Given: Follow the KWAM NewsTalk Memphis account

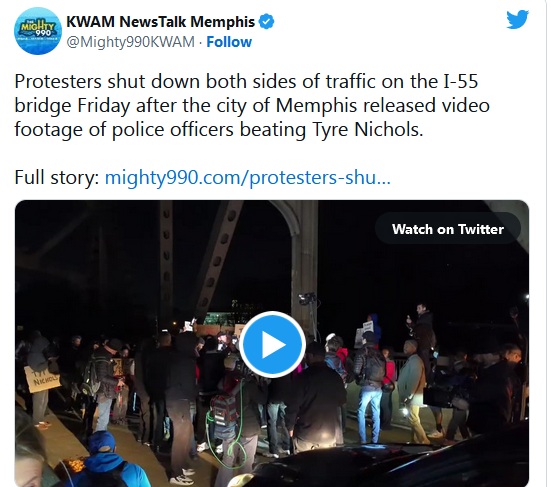Looking at the screenshot, I should [229, 42].
